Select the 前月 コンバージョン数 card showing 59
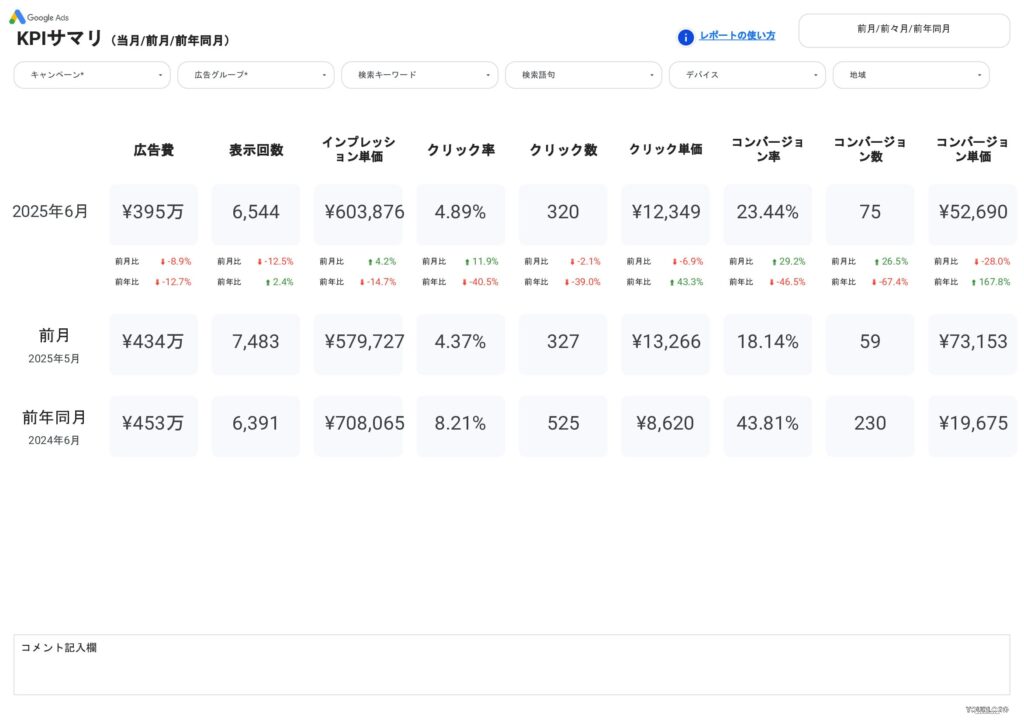The width and height of the screenshot is (1024, 723). point(870,342)
